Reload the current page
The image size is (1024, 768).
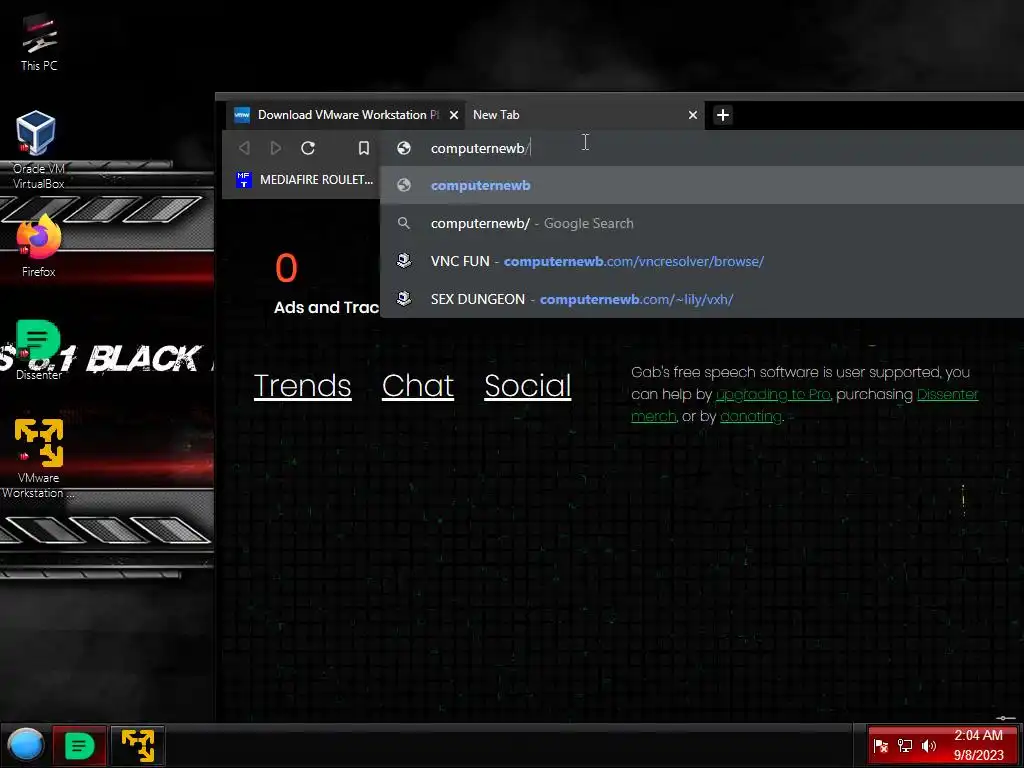coord(308,148)
